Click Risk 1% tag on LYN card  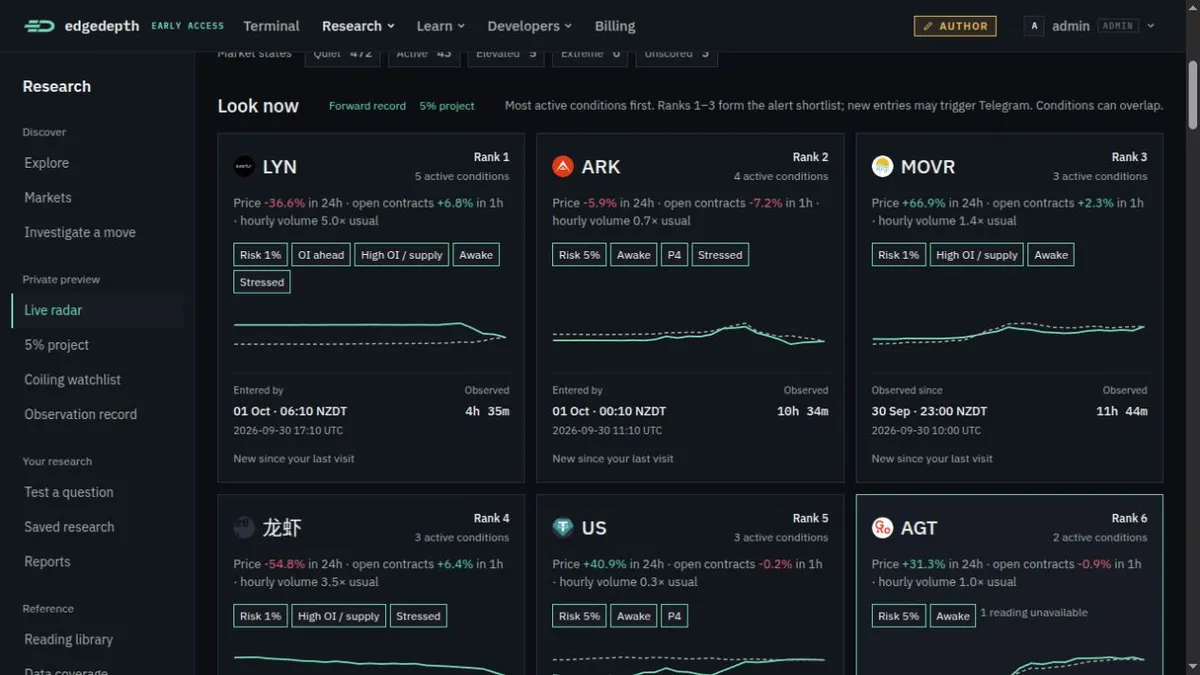(x=261, y=255)
